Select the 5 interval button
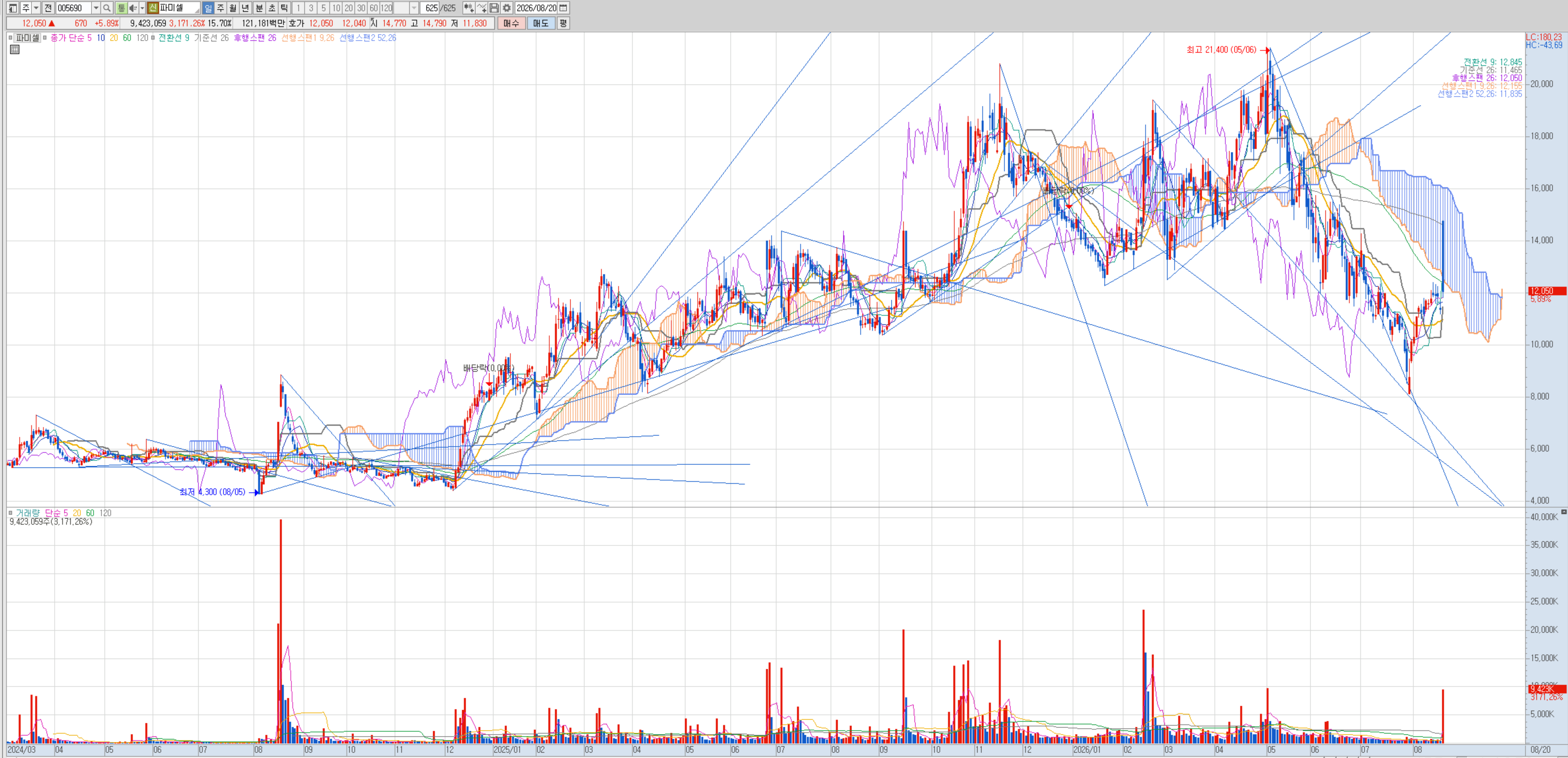Screen dimensions: 1568x758 coord(323,8)
